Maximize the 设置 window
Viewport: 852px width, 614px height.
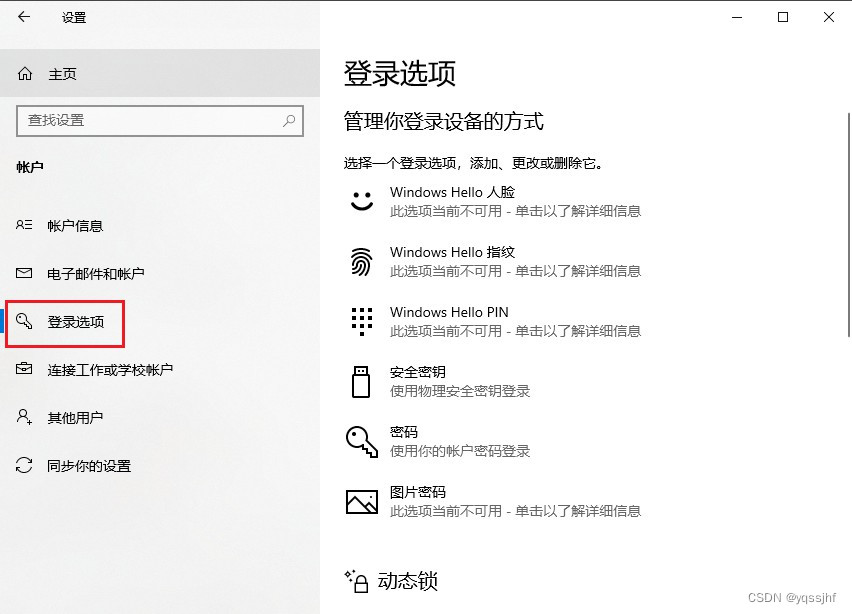click(x=783, y=17)
